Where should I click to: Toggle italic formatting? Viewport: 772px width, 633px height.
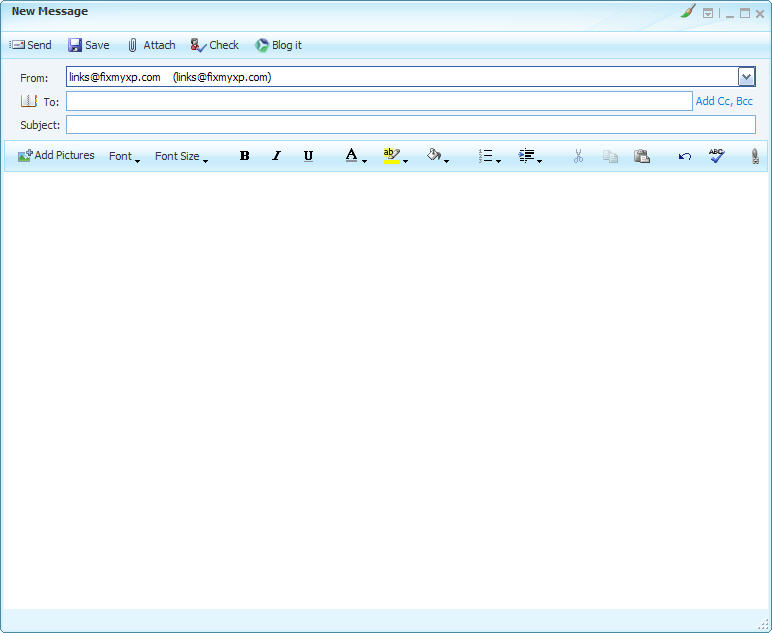pos(276,156)
